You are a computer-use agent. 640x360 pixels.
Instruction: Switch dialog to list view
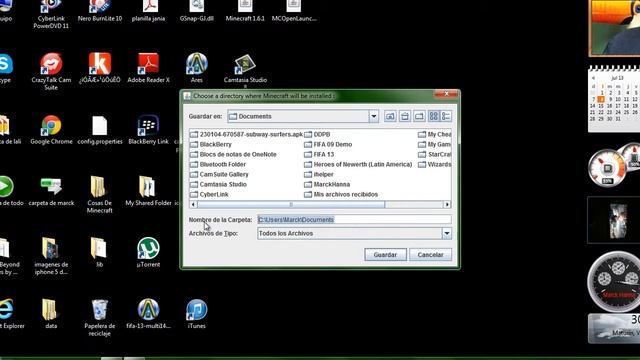coord(433,116)
